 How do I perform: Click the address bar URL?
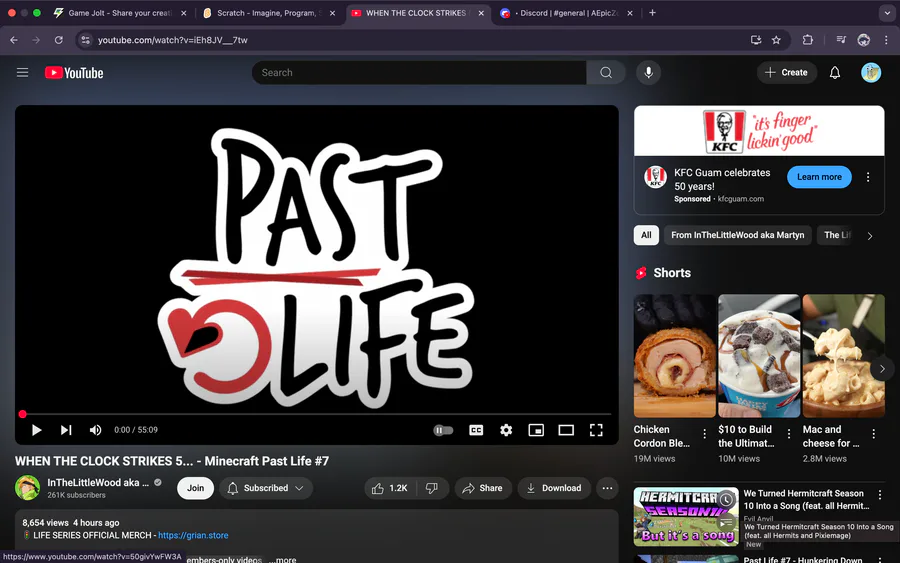pos(172,40)
